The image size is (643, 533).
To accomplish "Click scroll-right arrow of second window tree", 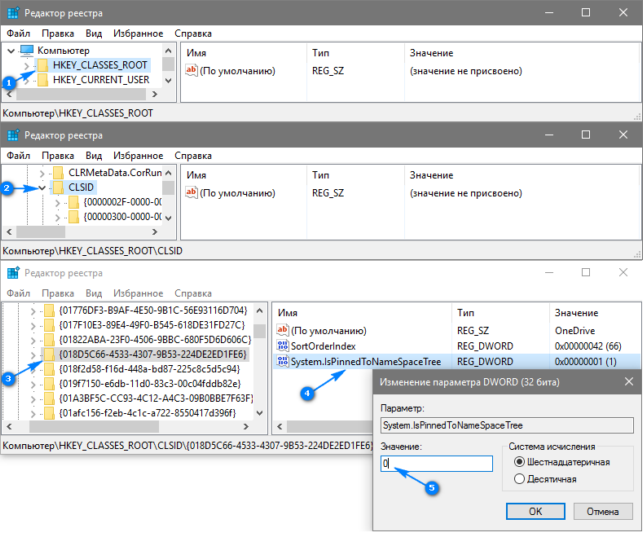I will pos(155,232).
